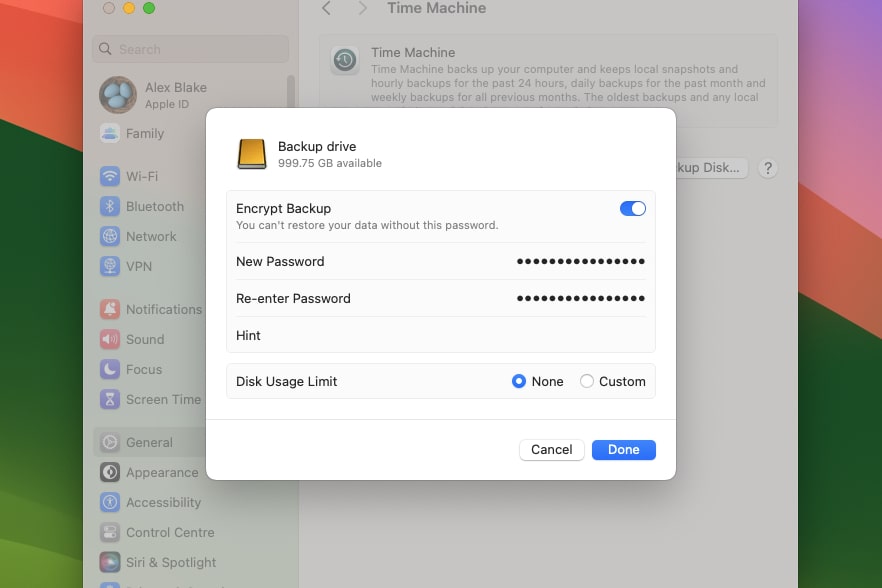Select the Focus label in the sidebar

pyautogui.click(x=144, y=369)
